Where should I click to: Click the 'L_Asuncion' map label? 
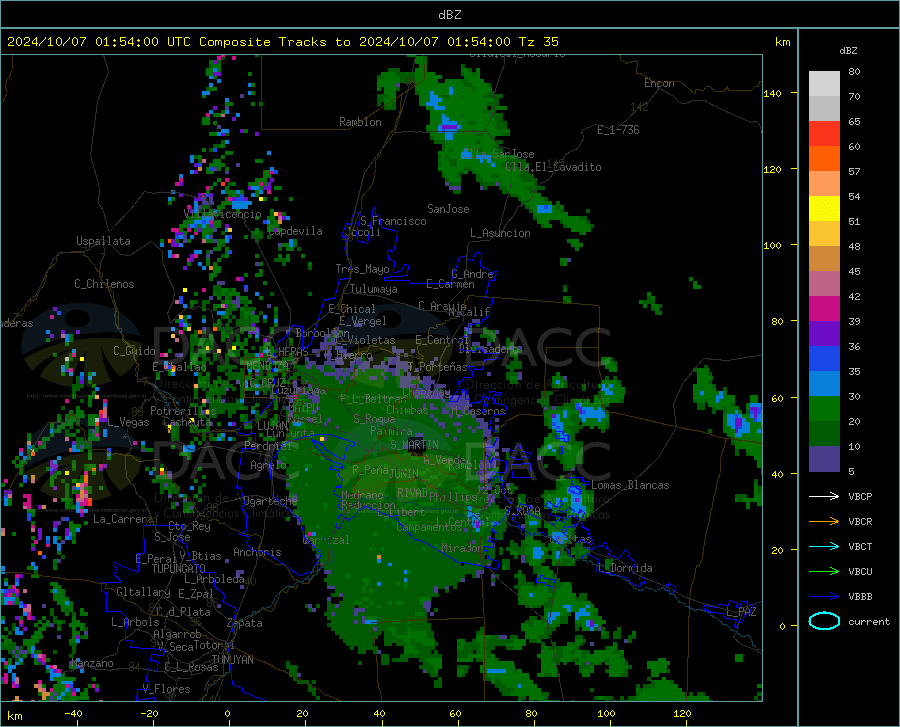(x=500, y=233)
